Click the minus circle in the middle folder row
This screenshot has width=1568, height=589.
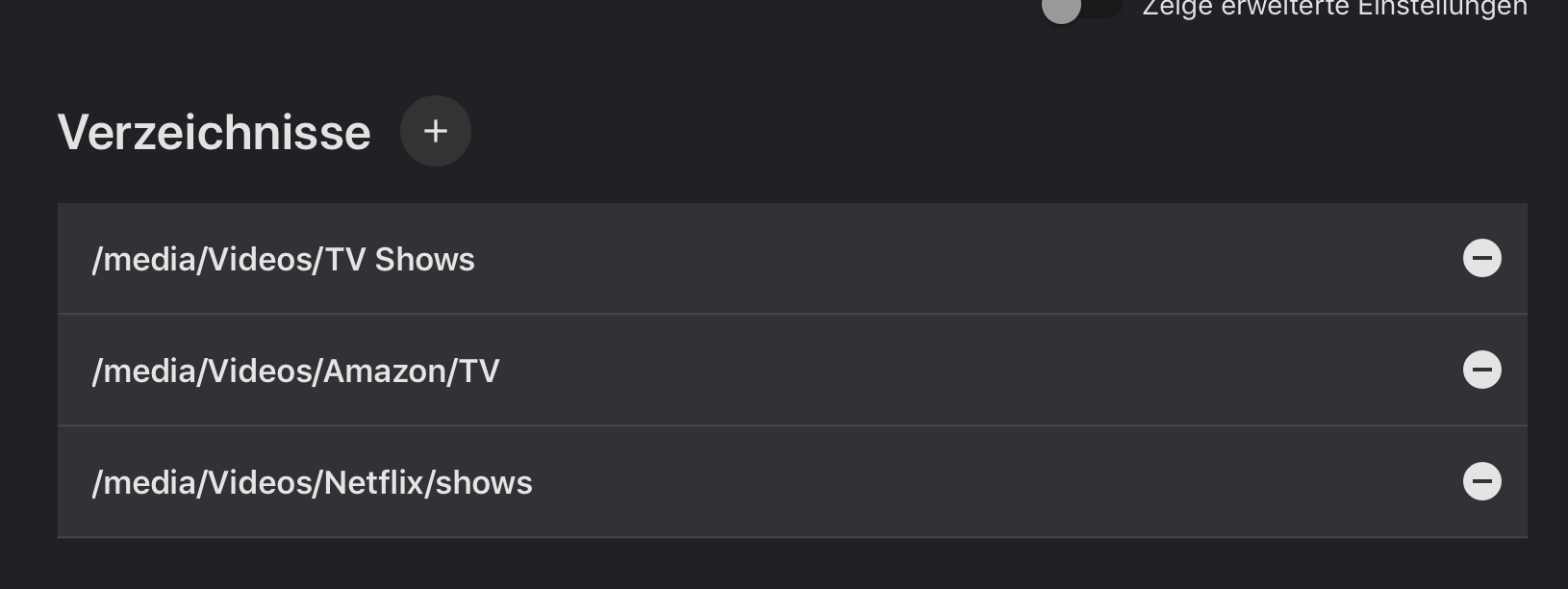tap(1482, 370)
